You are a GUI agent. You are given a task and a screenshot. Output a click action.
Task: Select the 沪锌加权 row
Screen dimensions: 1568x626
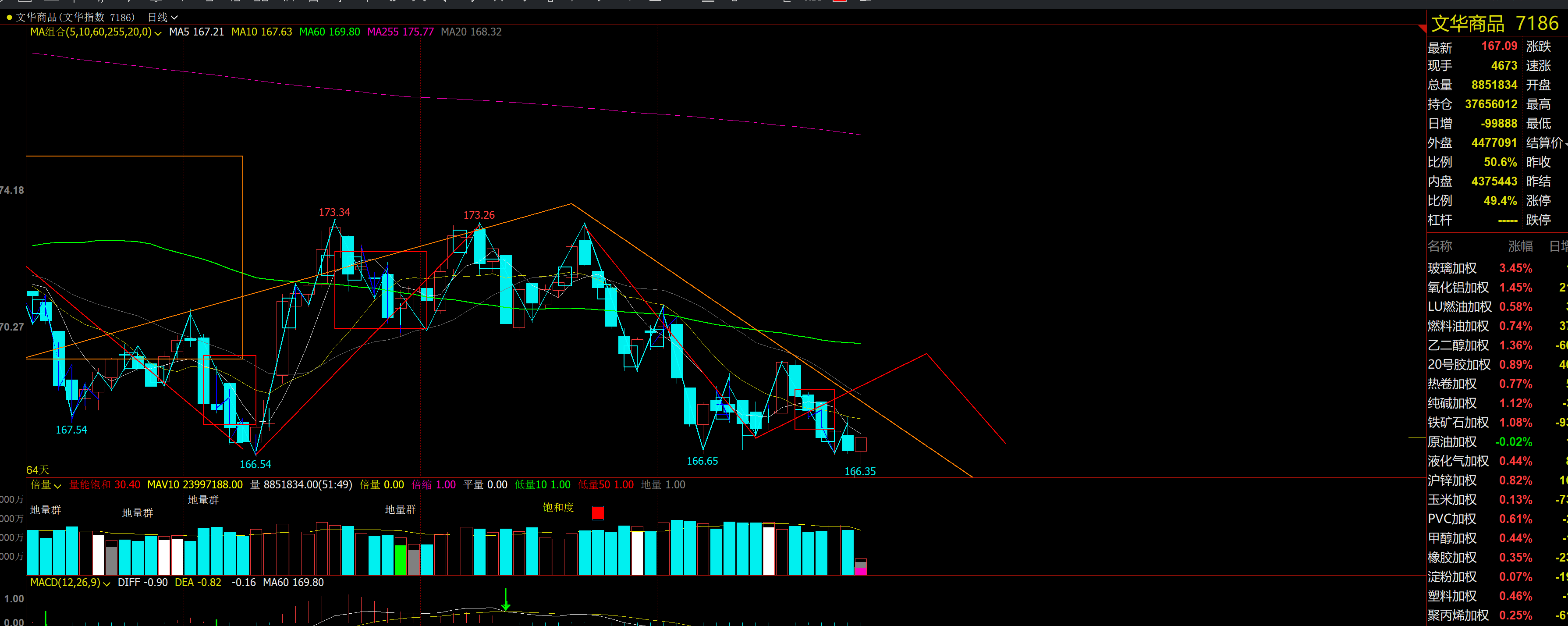coord(1497,480)
